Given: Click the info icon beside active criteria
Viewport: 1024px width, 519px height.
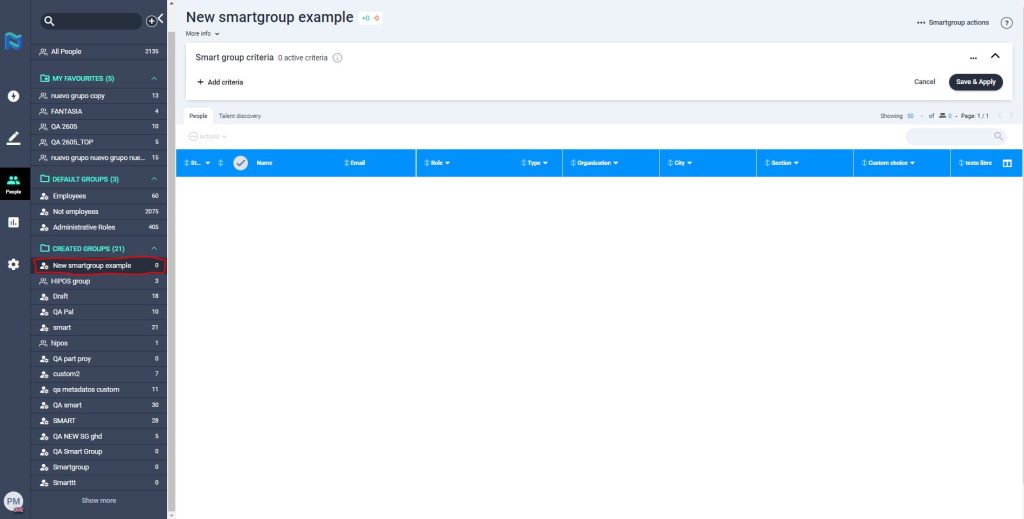Looking at the screenshot, I should click(337, 58).
